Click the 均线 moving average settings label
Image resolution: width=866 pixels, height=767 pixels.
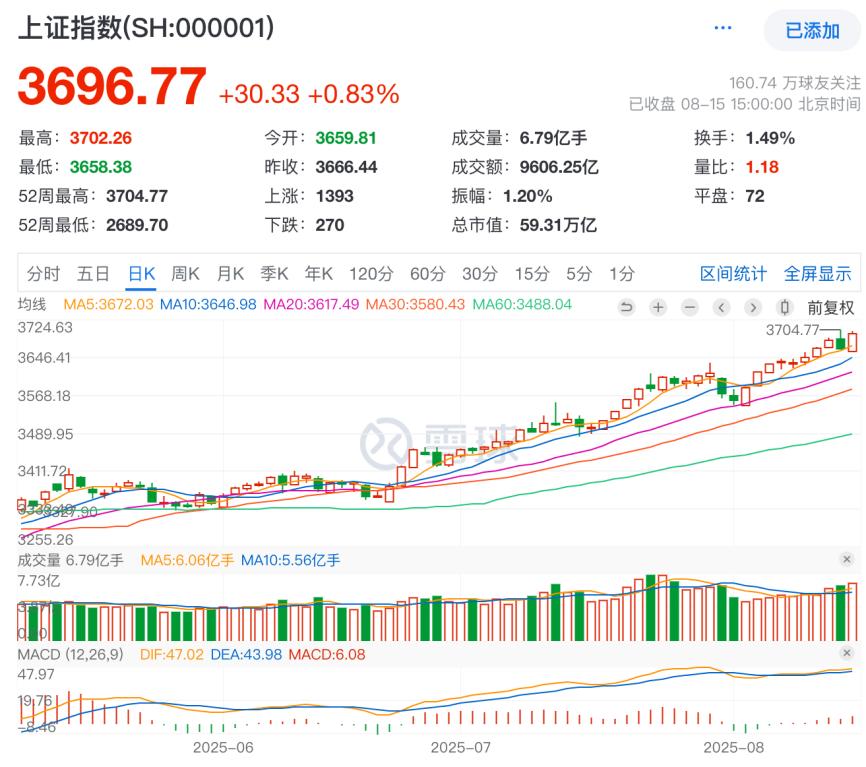pos(32,304)
